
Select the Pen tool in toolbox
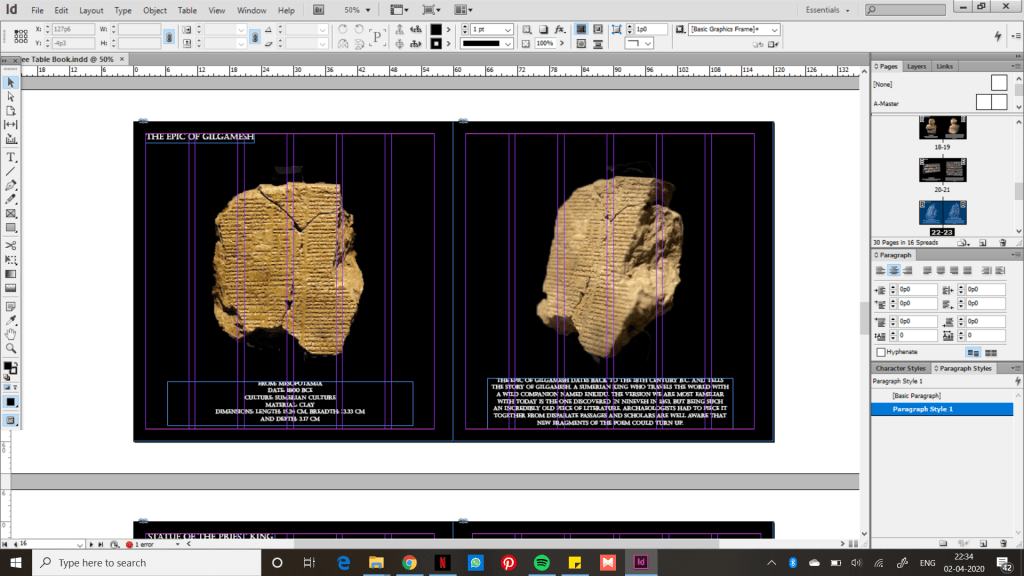[x=11, y=186]
